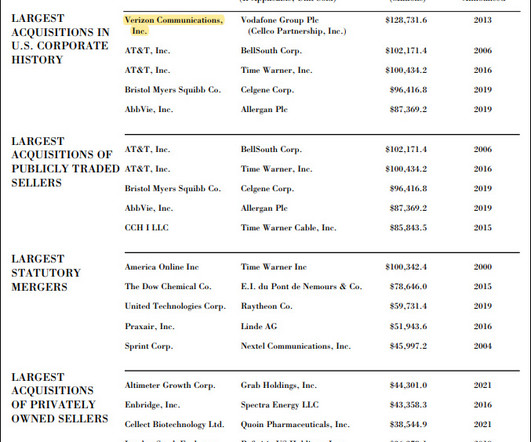Screen dimensions: 531x442
Task: Select 'Linde AG' seller name
Action: pos(259,327)
